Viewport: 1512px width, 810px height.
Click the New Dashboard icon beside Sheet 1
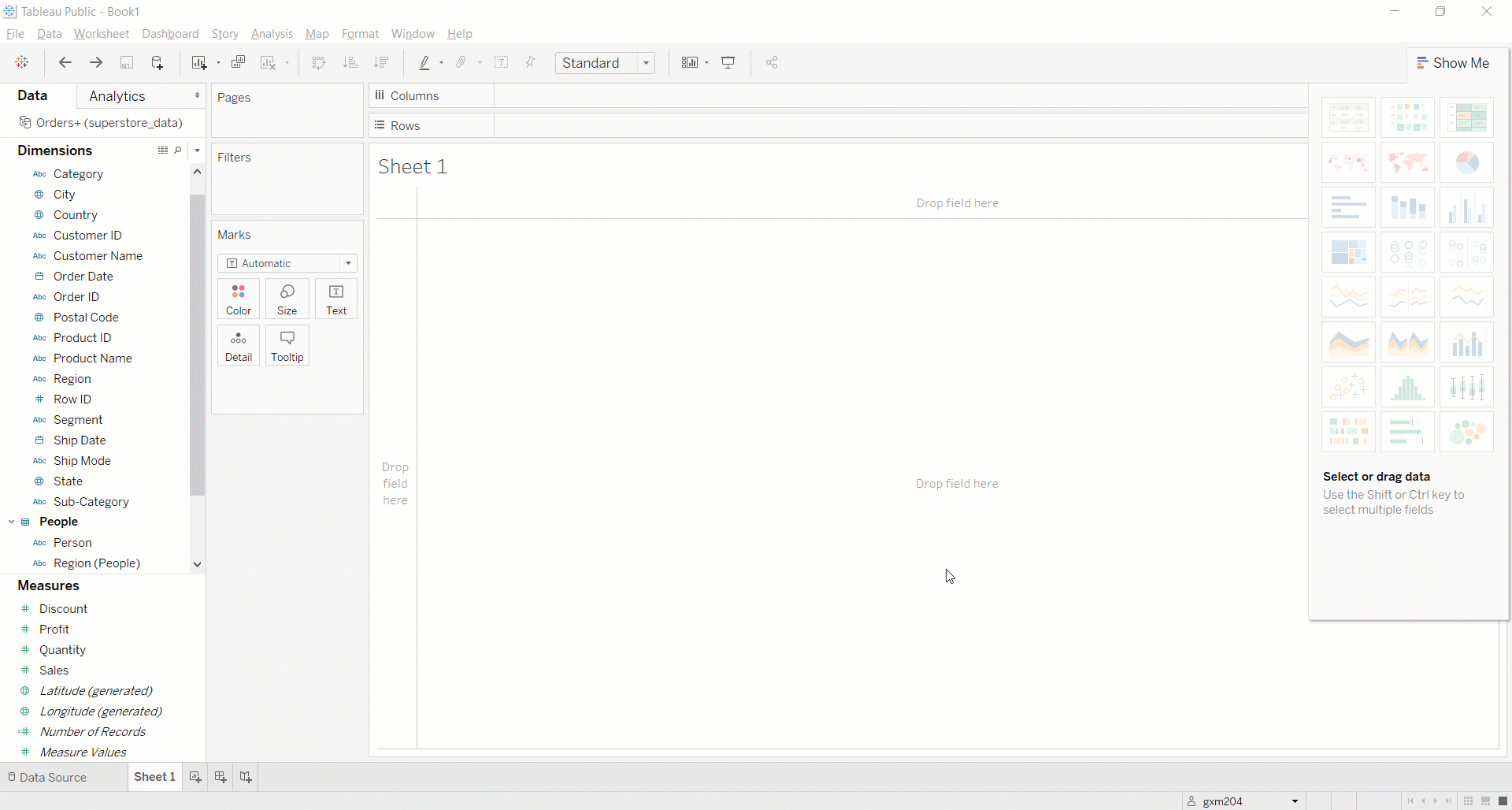click(220, 778)
